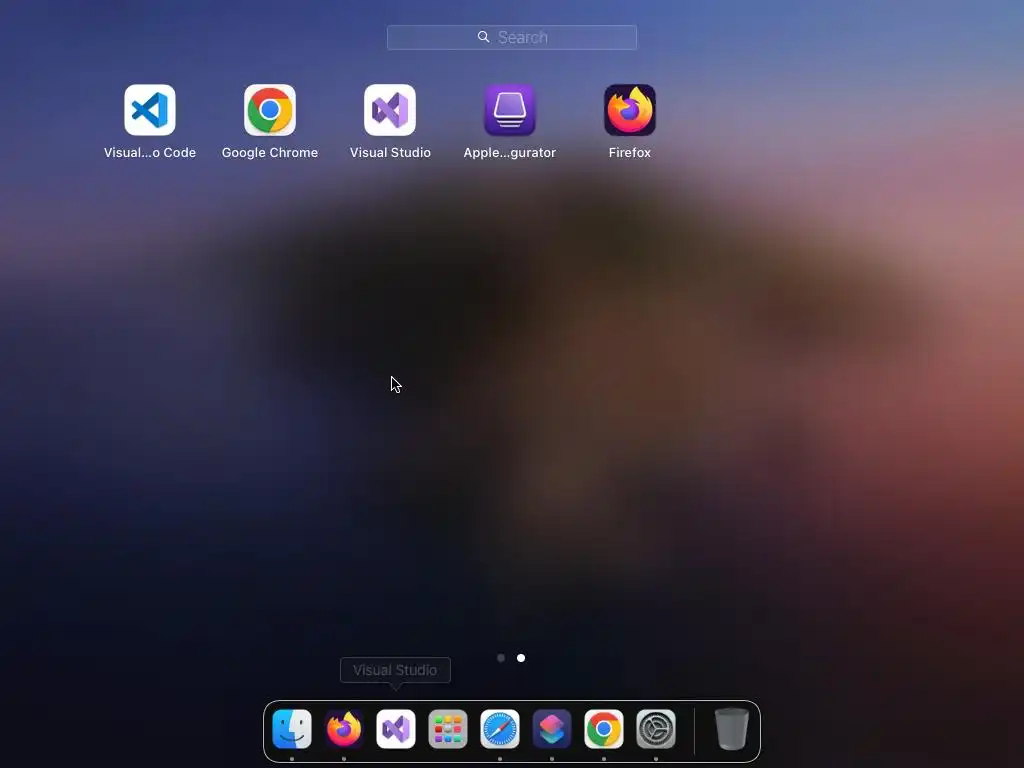1024x768 pixels.
Task: Open Safari from the Dock
Action: 500,729
